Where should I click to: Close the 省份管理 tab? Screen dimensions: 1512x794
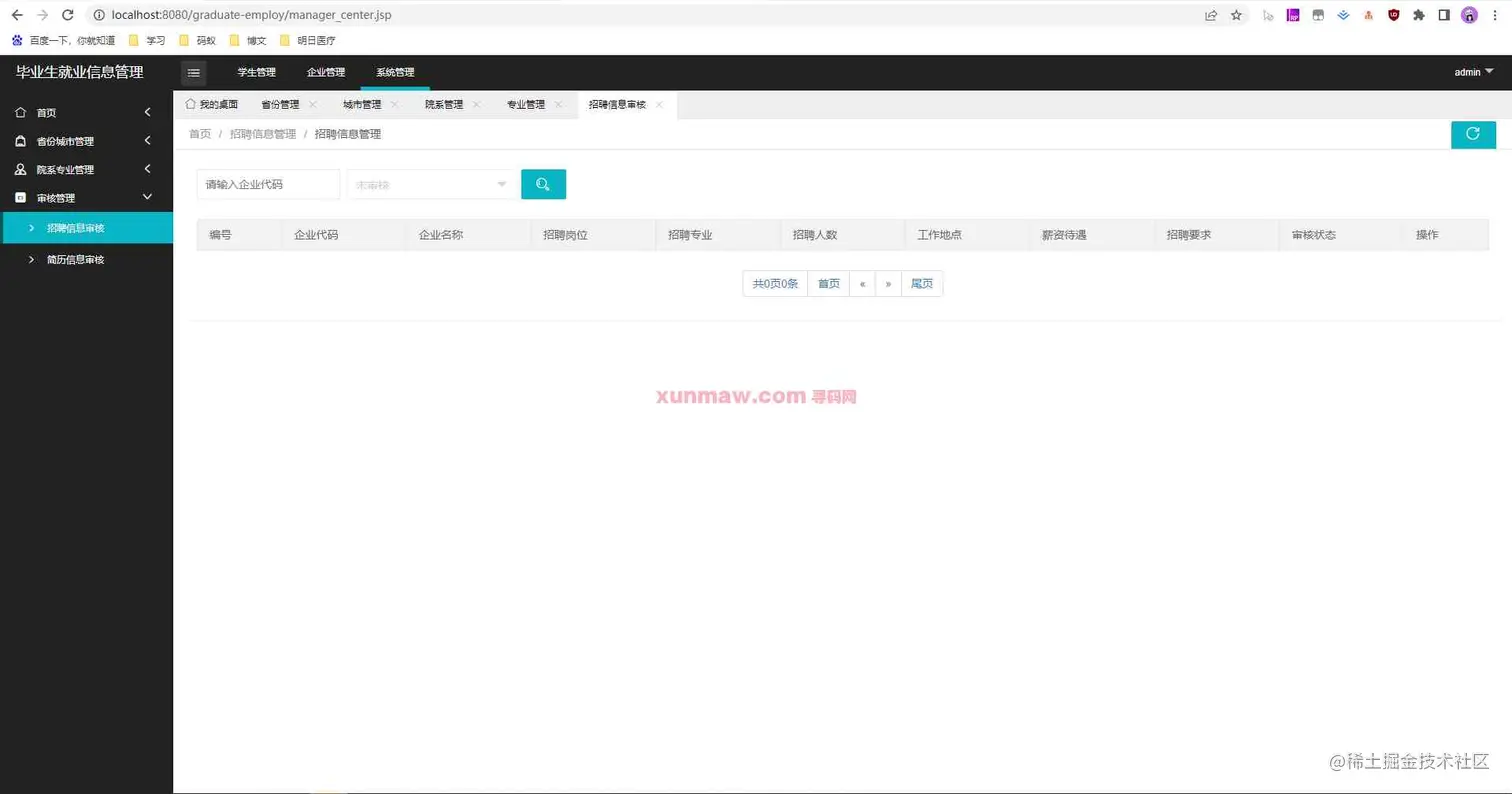pos(312,104)
